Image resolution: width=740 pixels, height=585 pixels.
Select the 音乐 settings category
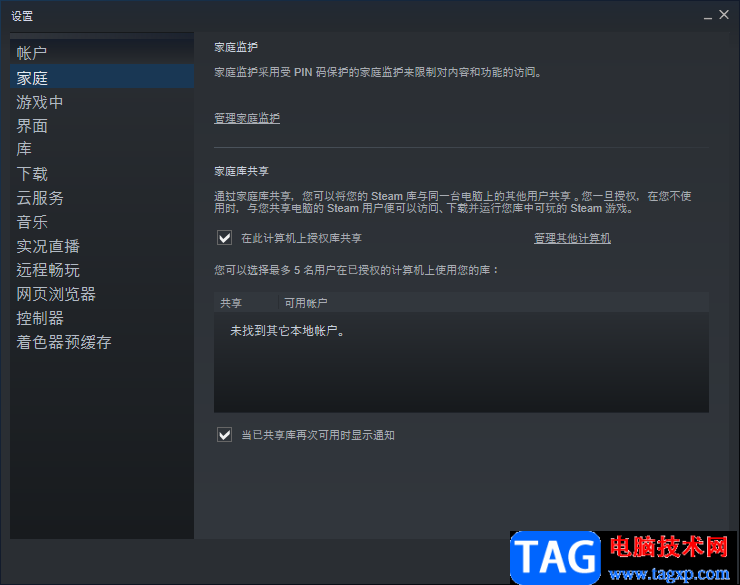coord(101,221)
